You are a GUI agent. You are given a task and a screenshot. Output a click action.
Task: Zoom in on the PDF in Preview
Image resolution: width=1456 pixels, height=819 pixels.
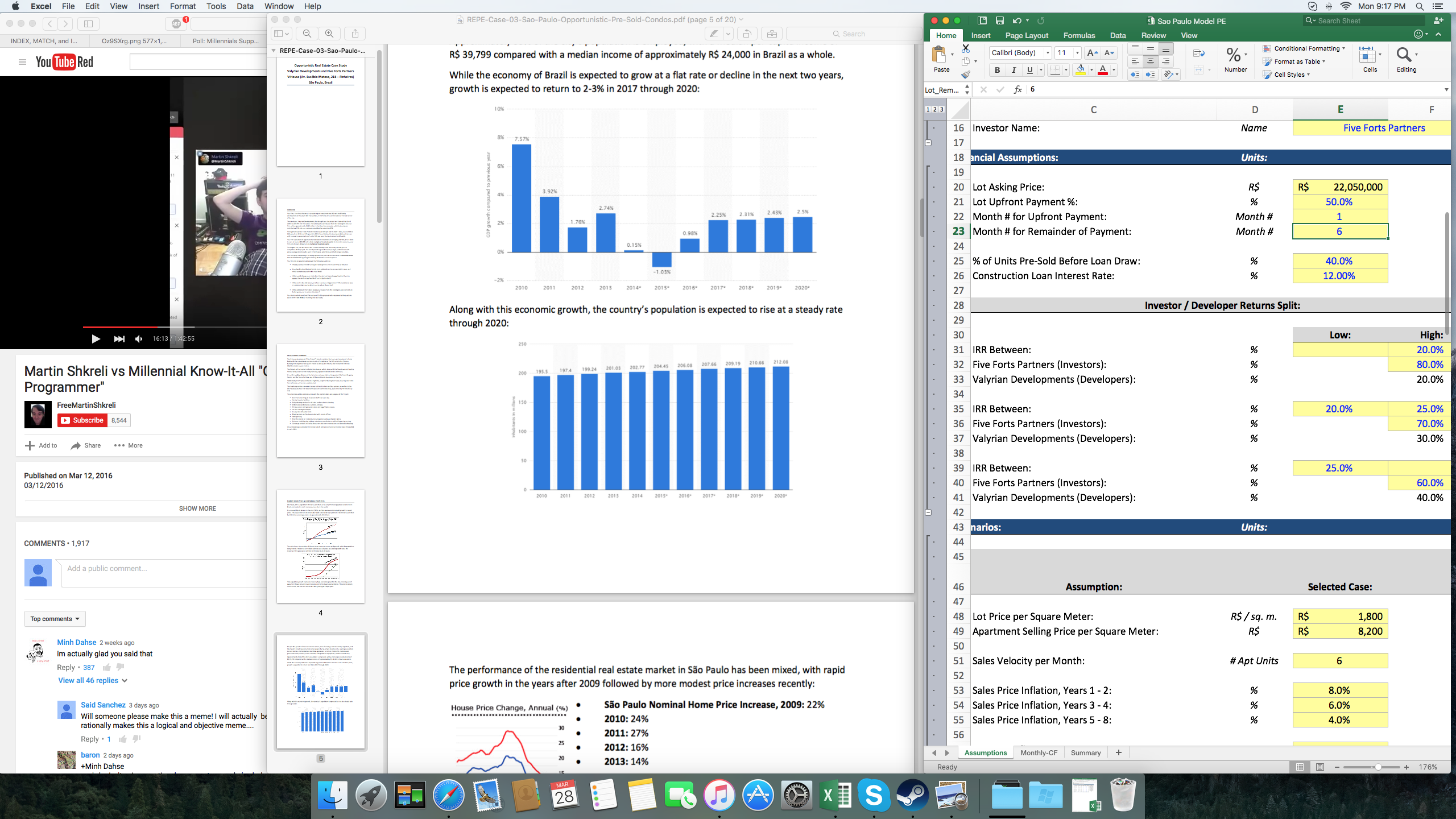[329, 34]
